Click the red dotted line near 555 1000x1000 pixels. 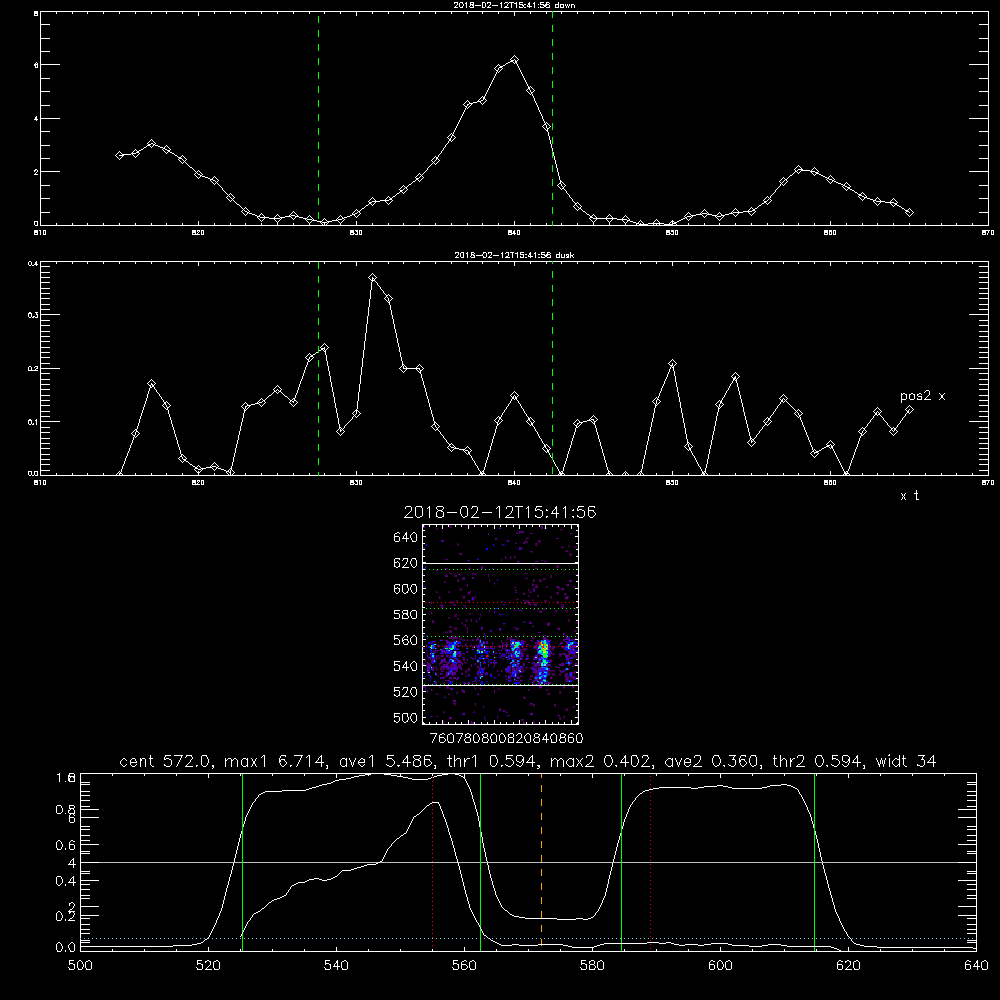click(x=432, y=860)
